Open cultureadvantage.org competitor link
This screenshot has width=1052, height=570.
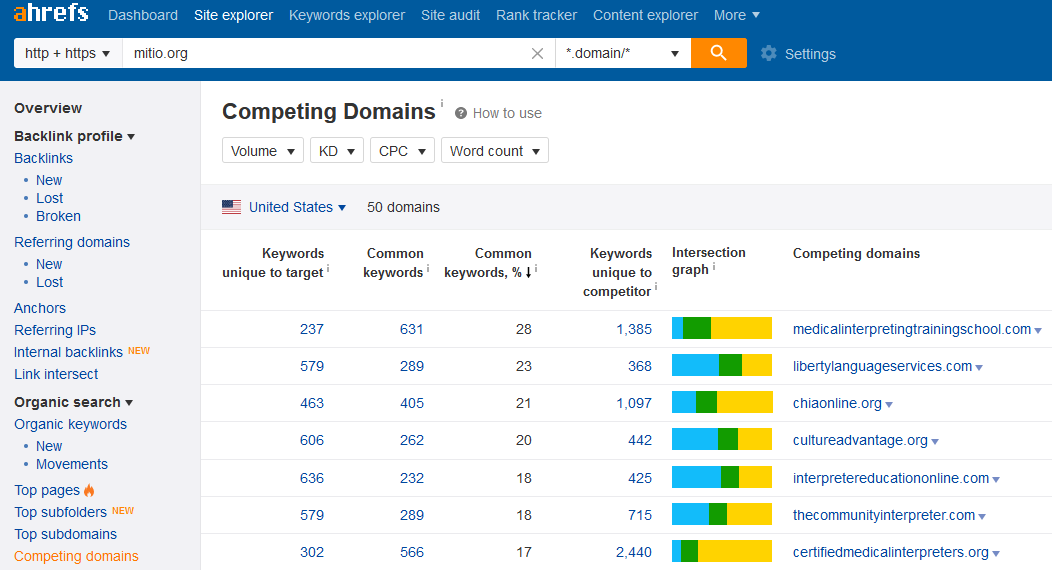(x=860, y=440)
